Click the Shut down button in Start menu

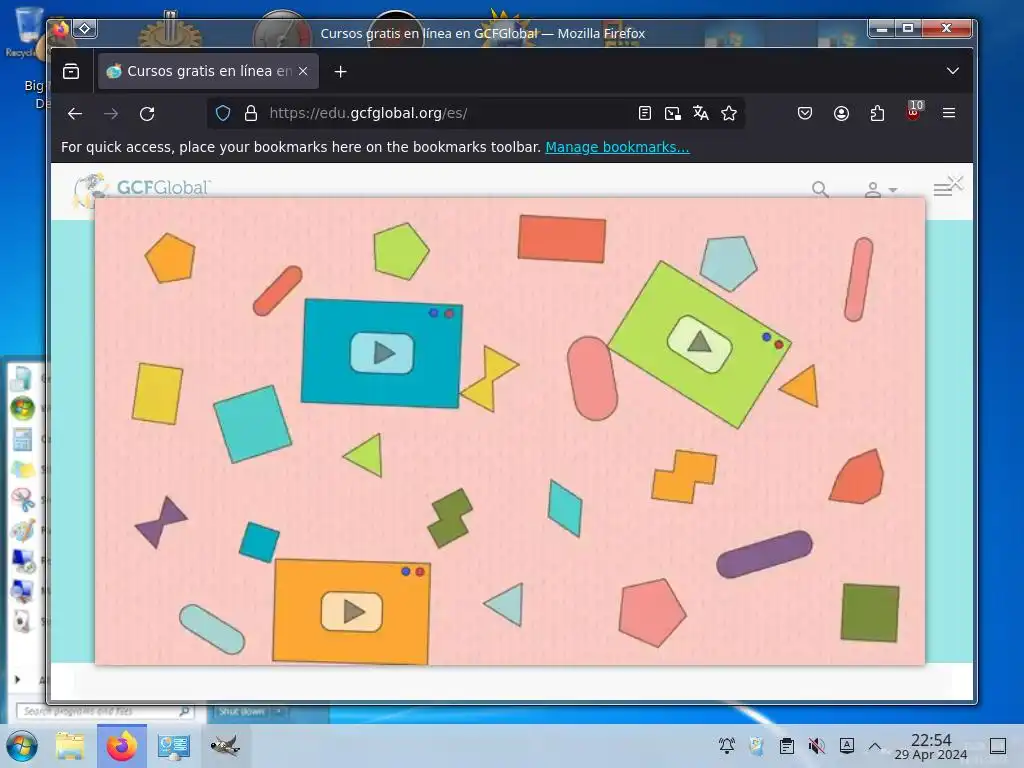(x=241, y=711)
